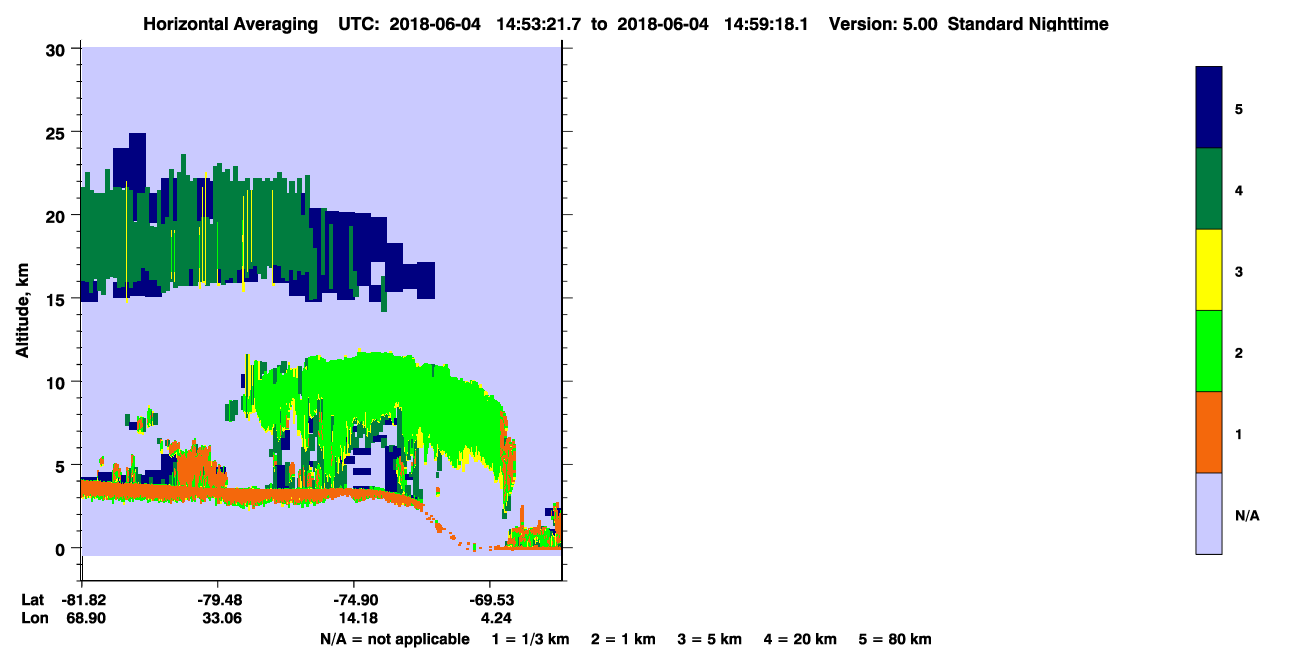This screenshot has height=667, width=1300.
Task: Click latitude value -81.82
Action: pos(82,600)
